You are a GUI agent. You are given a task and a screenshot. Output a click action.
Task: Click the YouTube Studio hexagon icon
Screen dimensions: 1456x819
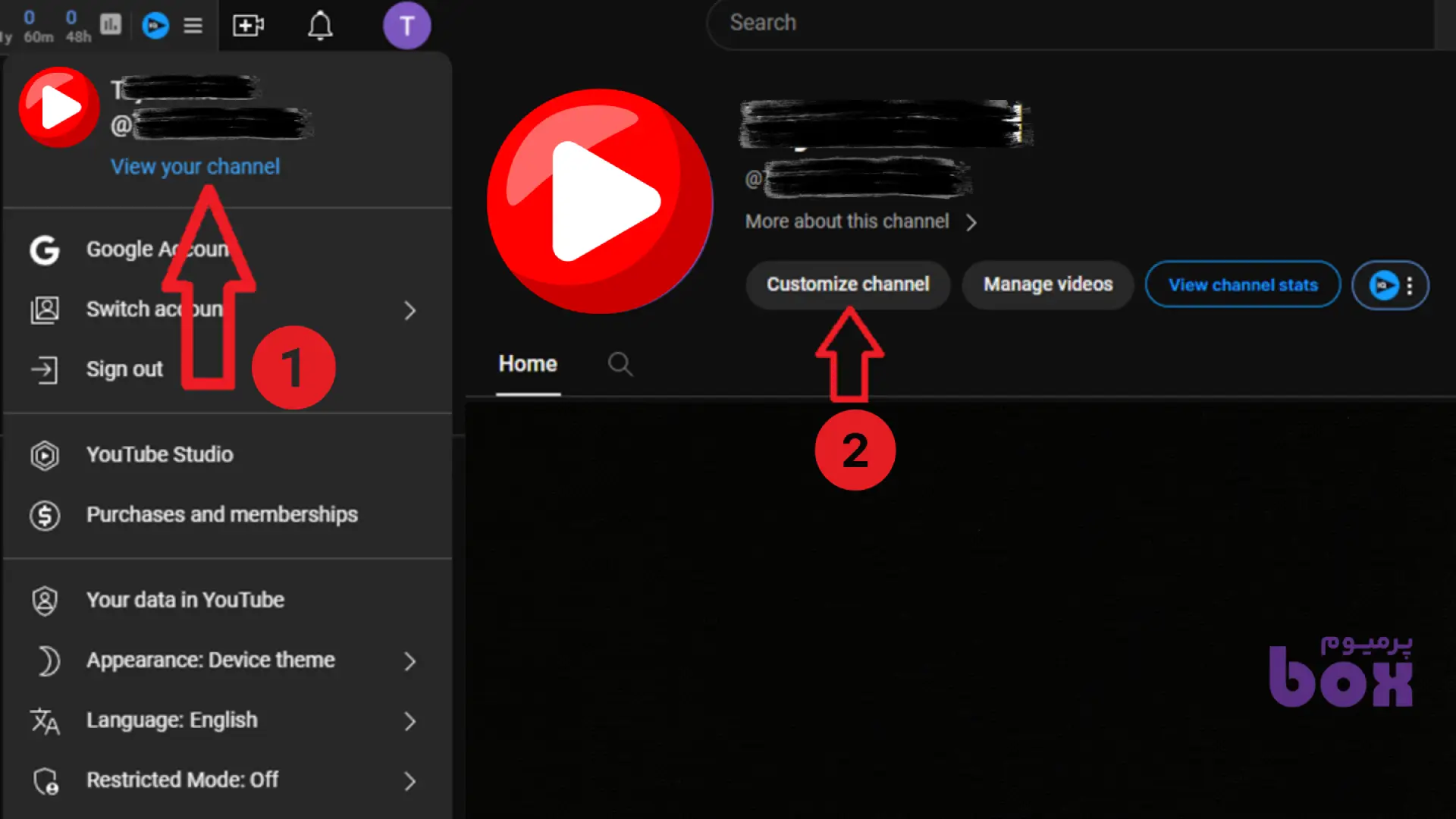(x=45, y=455)
